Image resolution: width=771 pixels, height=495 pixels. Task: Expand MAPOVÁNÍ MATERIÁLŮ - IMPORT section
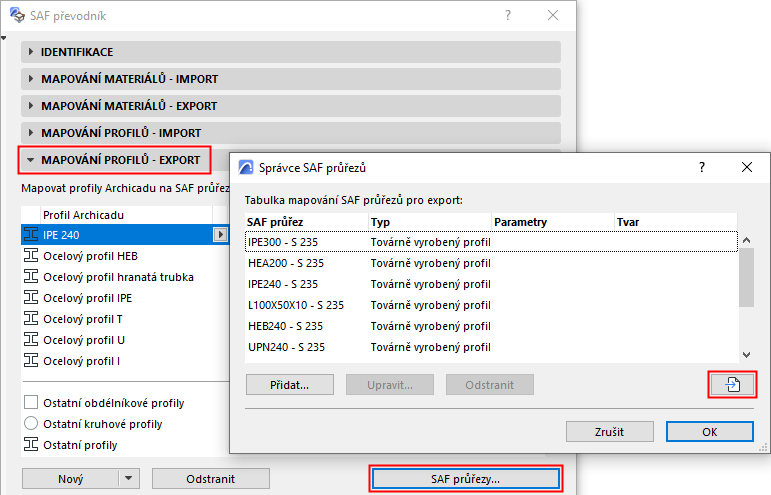(291, 79)
